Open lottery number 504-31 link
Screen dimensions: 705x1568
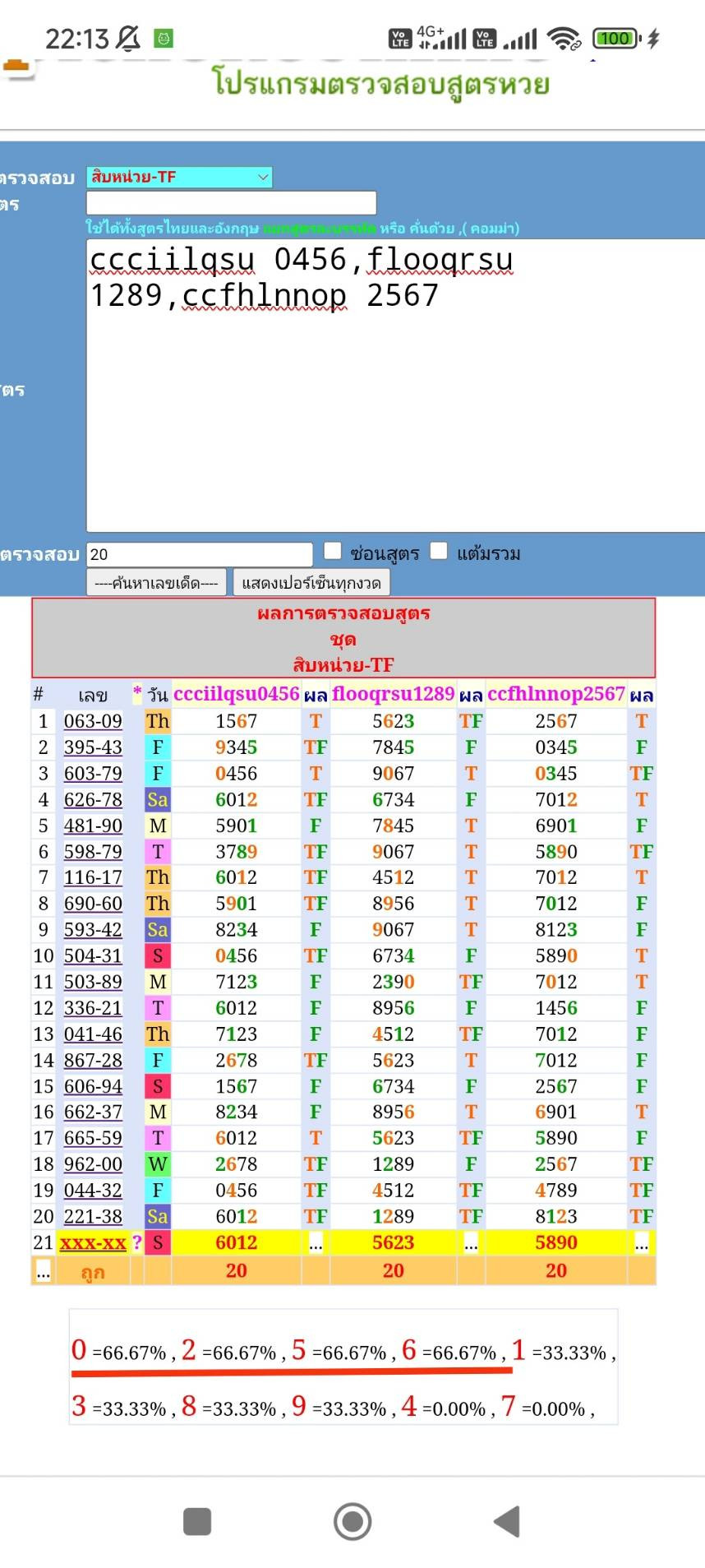(x=93, y=955)
